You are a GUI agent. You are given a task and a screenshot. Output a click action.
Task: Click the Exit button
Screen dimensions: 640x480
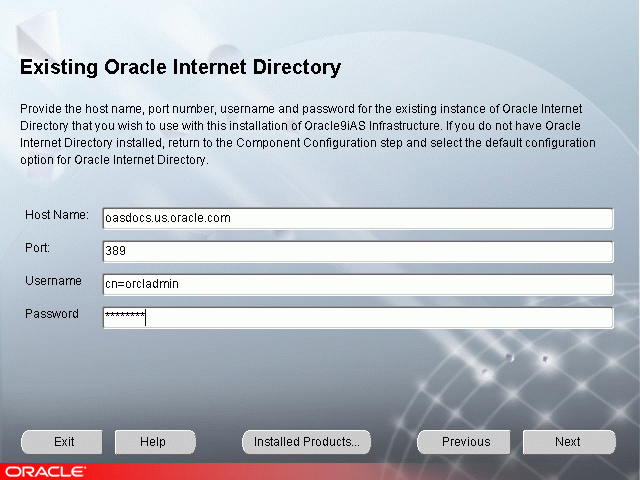[x=62, y=442]
